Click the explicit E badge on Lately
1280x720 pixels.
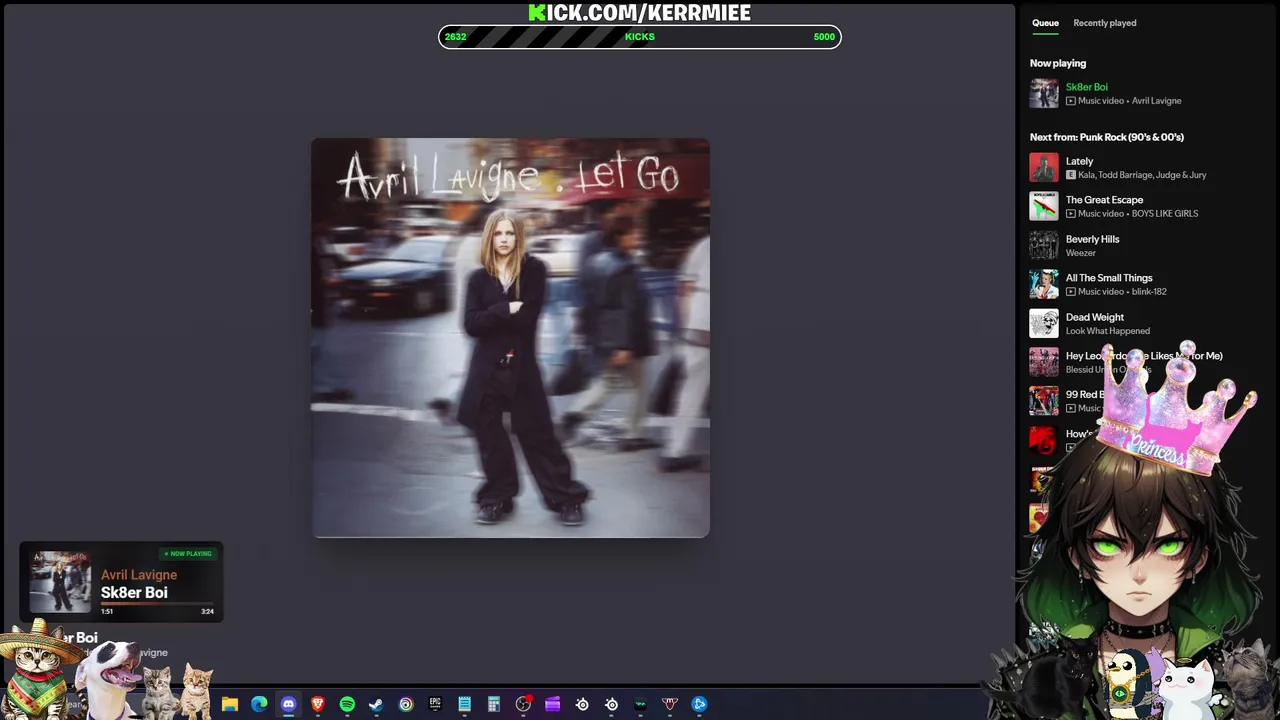click(x=1071, y=175)
